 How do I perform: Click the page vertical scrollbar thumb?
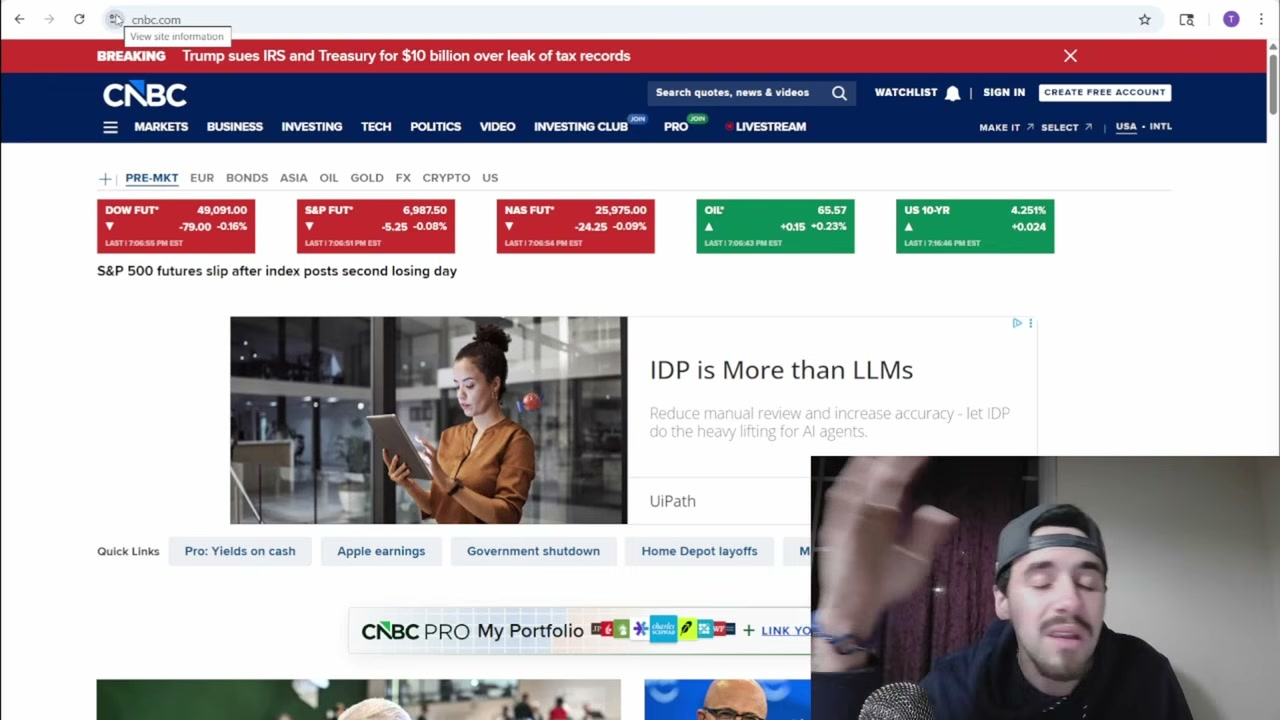tap(1273, 83)
